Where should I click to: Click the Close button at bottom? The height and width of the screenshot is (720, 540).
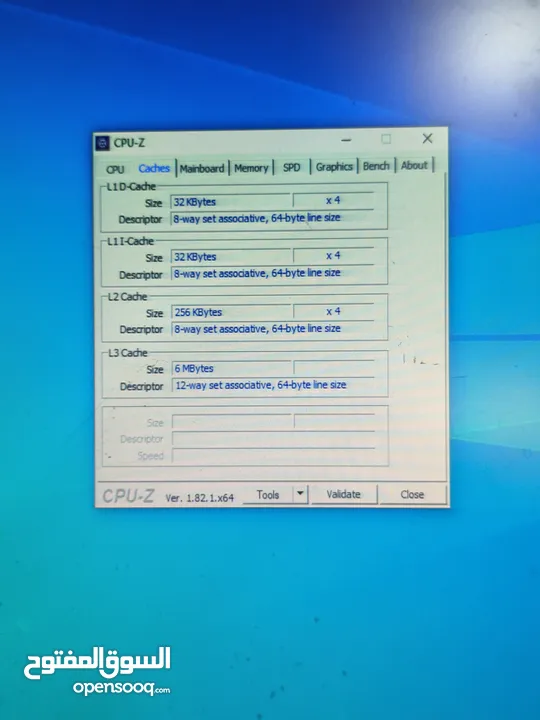coord(412,495)
